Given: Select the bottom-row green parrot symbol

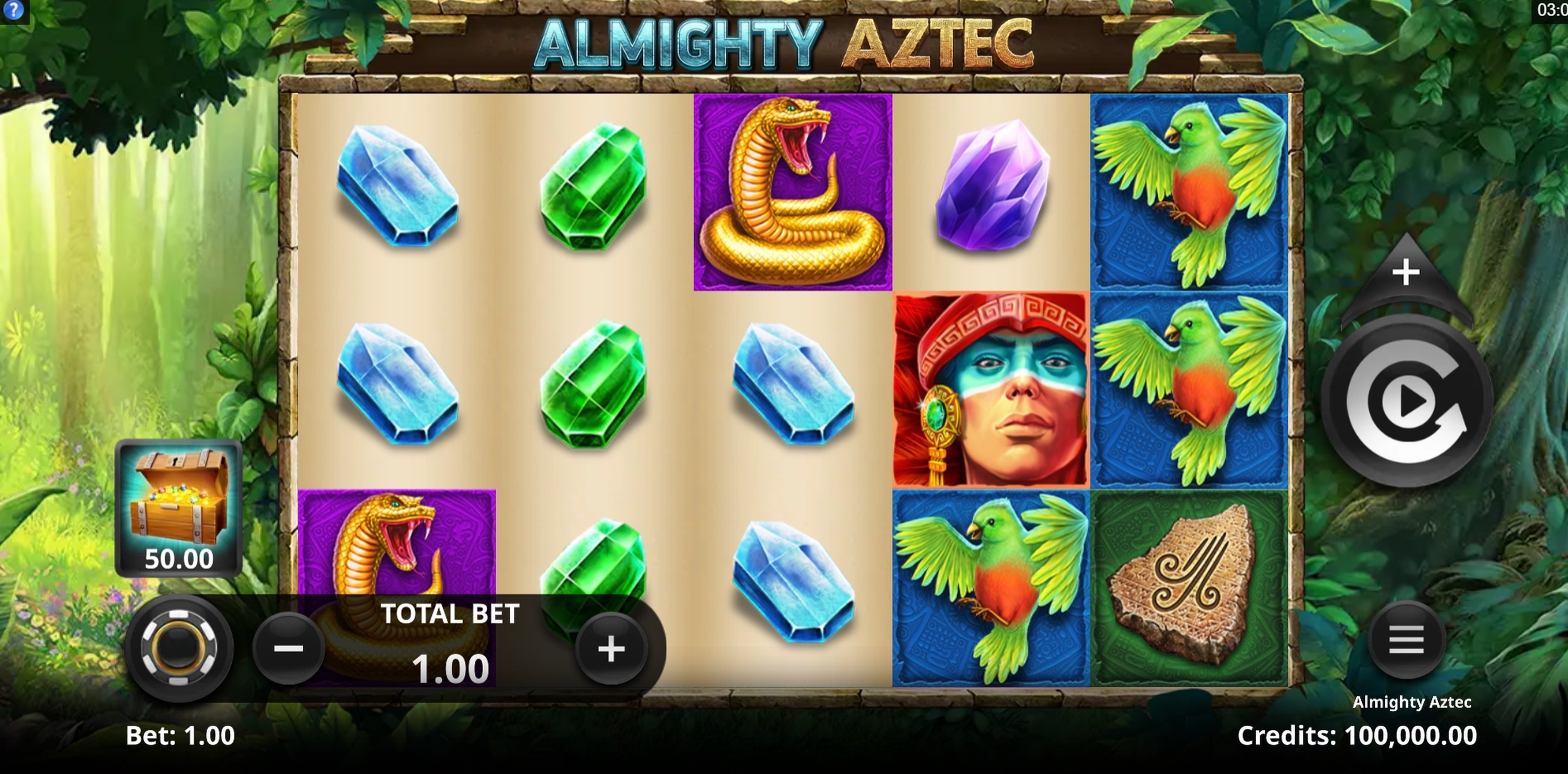Looking at the screenshot, I should (x=991, y=588).
